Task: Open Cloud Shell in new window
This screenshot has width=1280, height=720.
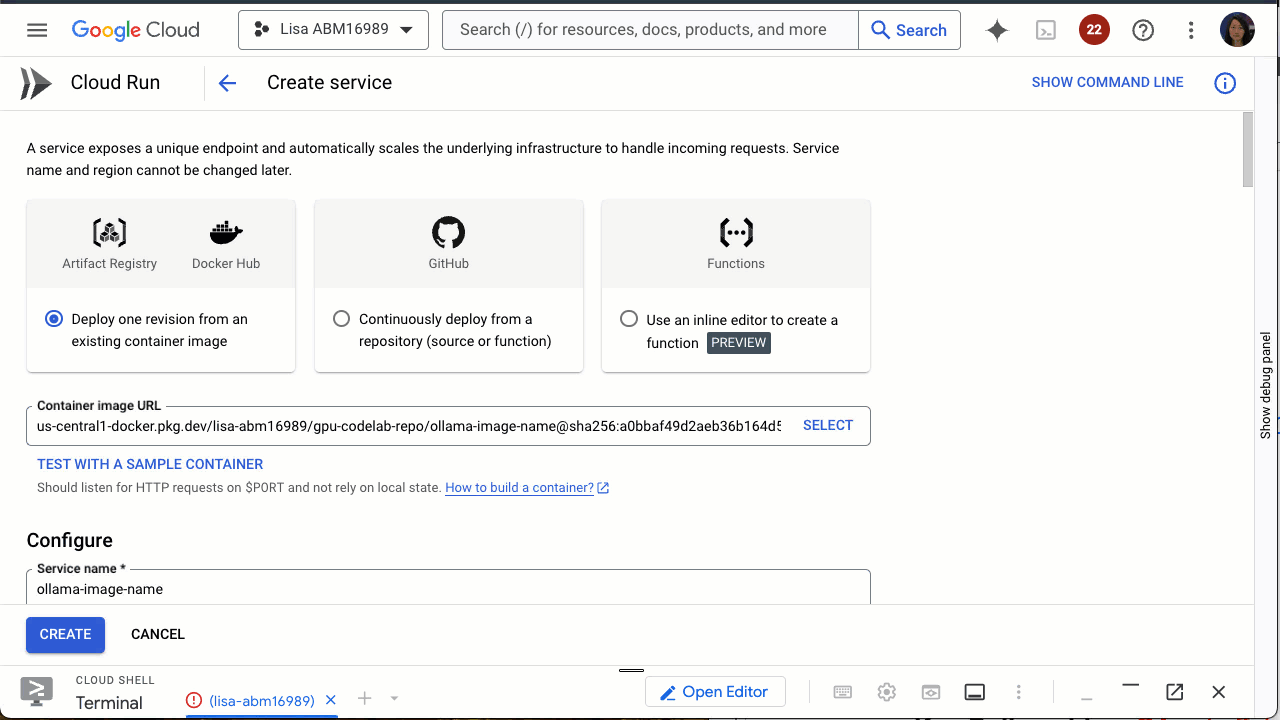Action: click(x=1175, y=692)
